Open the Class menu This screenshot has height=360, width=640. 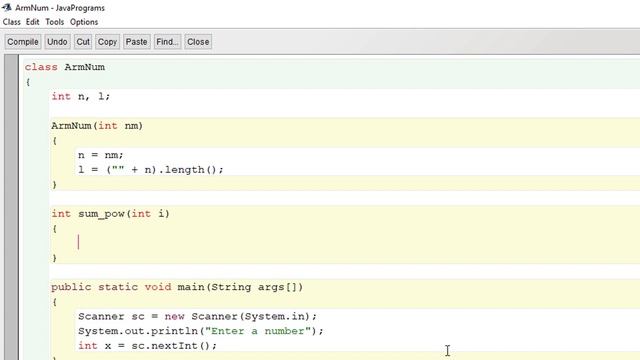click(11, 22)
